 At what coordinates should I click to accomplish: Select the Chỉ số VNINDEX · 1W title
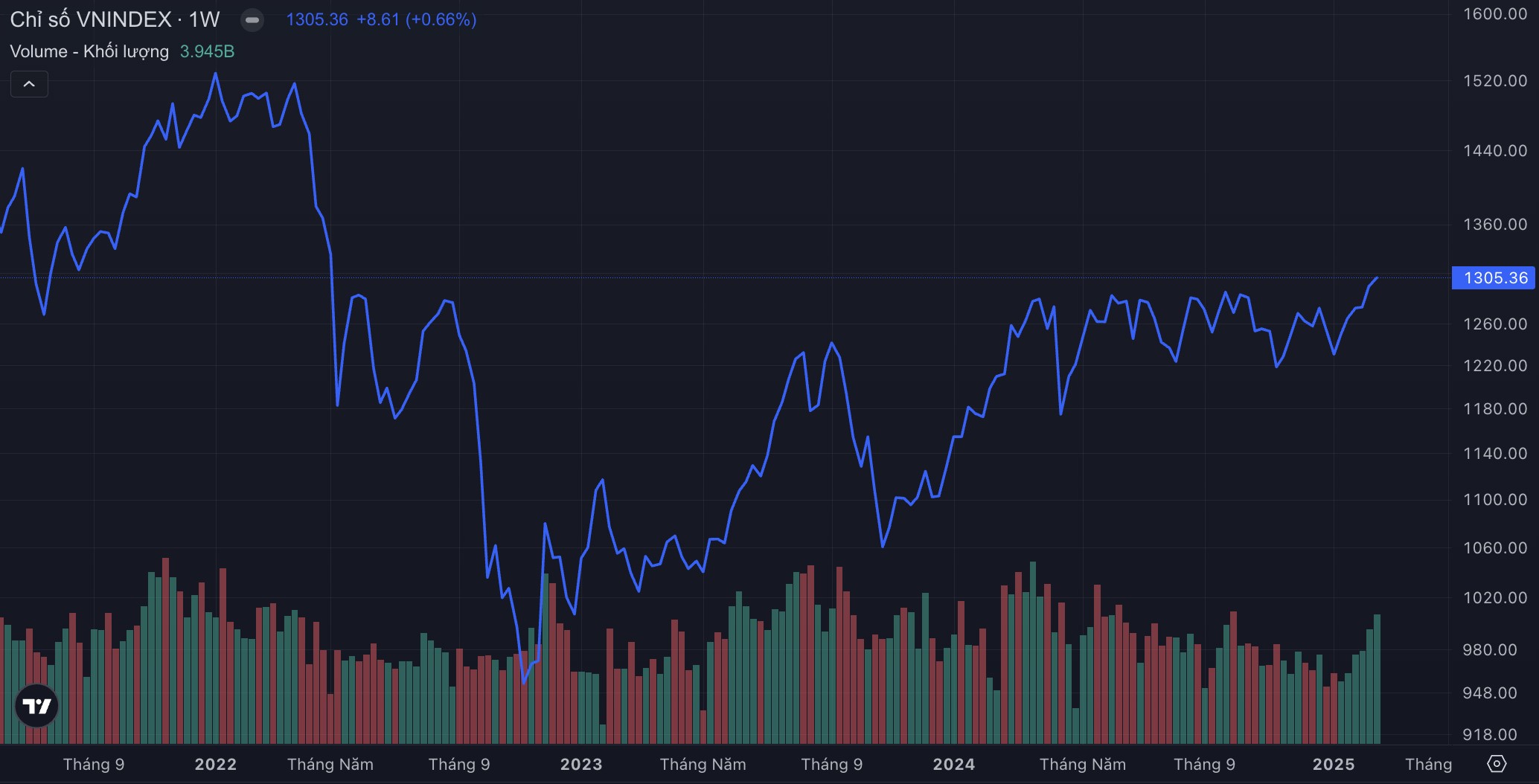click(115, 19)
